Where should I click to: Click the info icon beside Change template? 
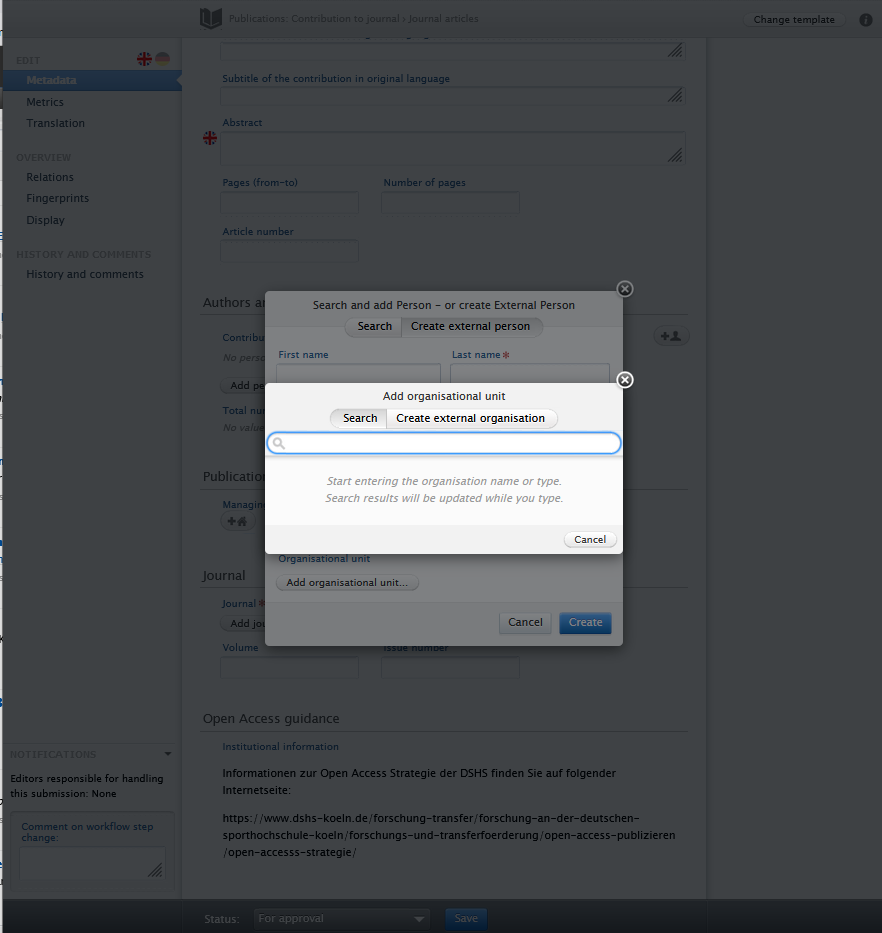[x=865, y=19]
